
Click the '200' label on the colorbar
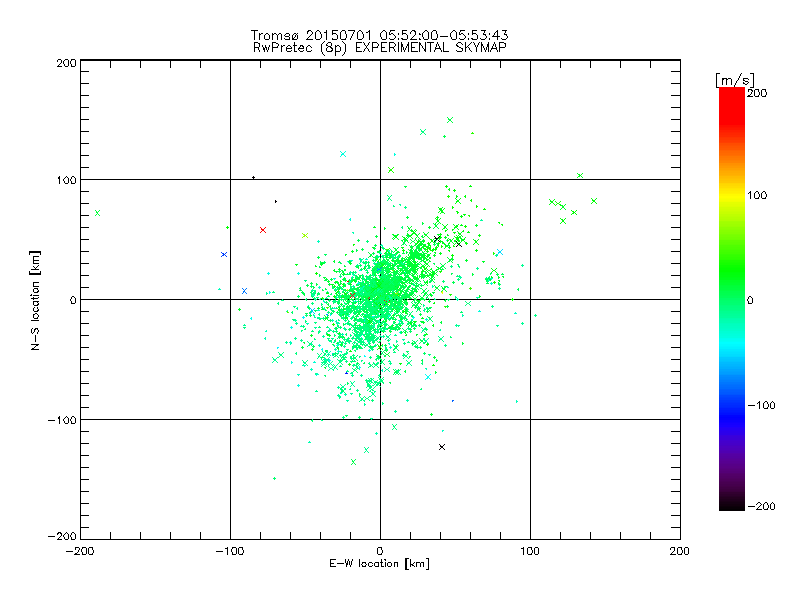[757, 93]
